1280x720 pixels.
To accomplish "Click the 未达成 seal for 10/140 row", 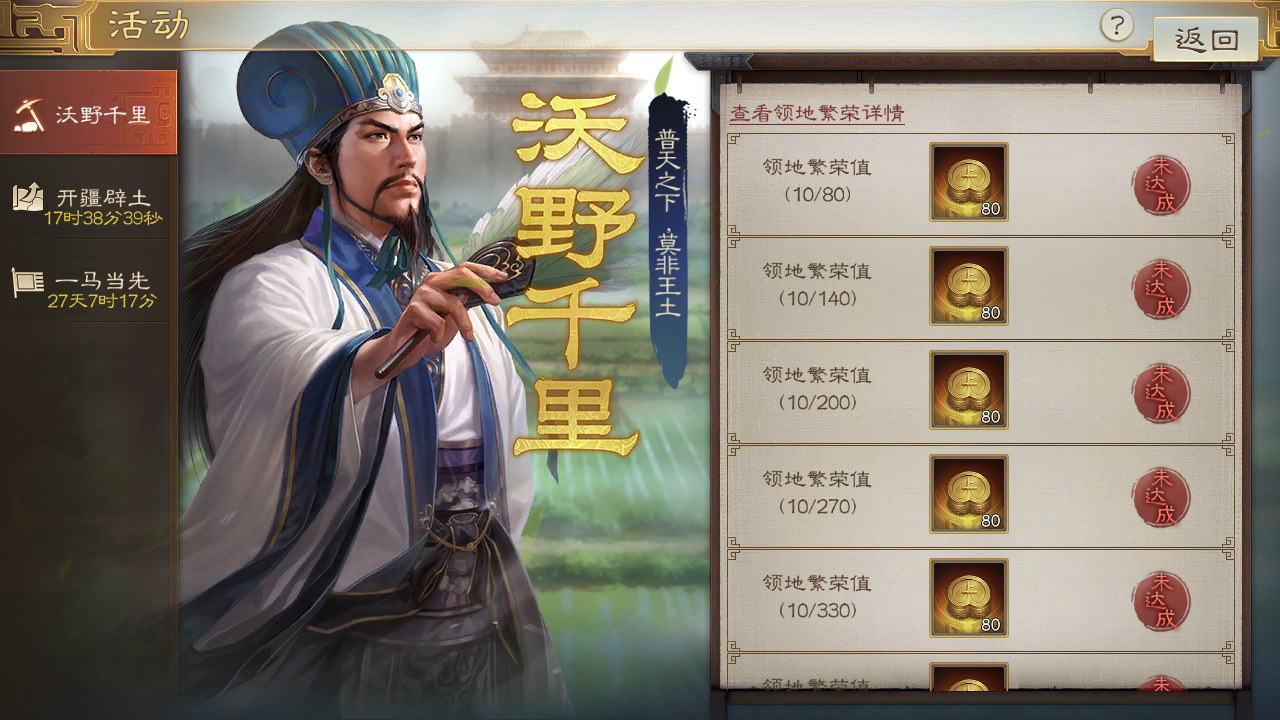I will tap(1161, 289).
